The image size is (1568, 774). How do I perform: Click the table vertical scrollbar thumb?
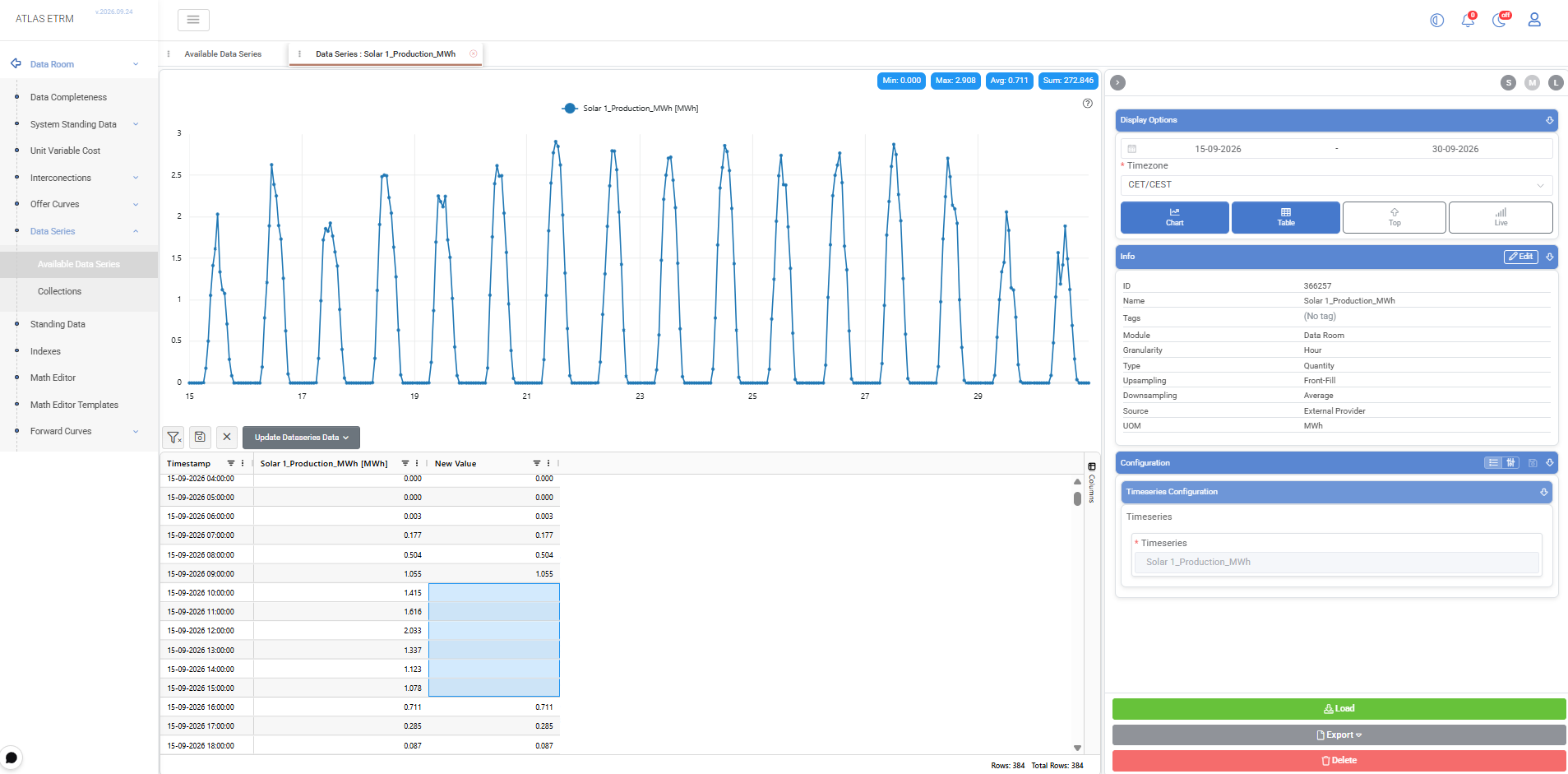(x=1077, y=498)
